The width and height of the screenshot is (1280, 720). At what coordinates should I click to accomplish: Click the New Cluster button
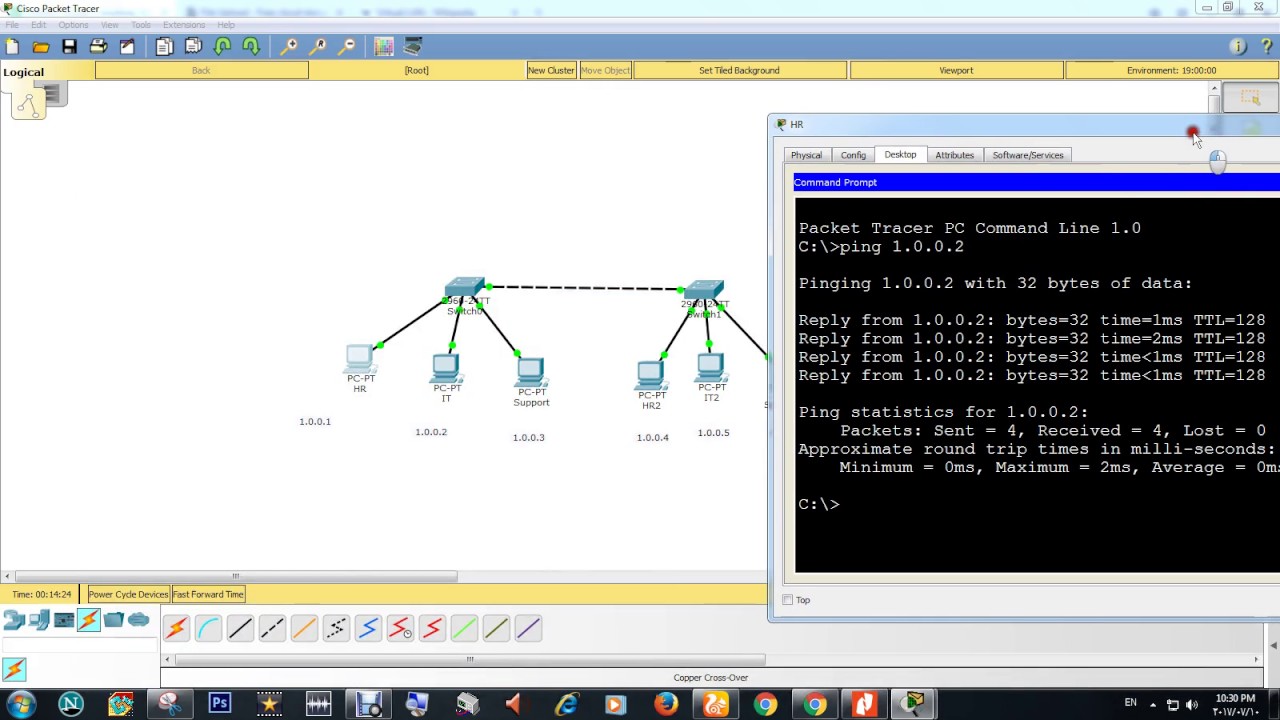click(x=551, y=70)
